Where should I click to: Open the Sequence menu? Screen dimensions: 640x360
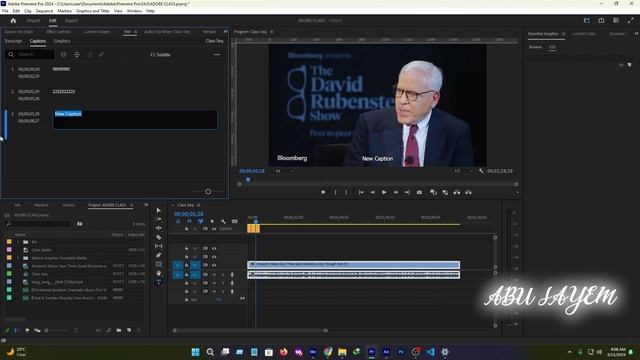44,11
